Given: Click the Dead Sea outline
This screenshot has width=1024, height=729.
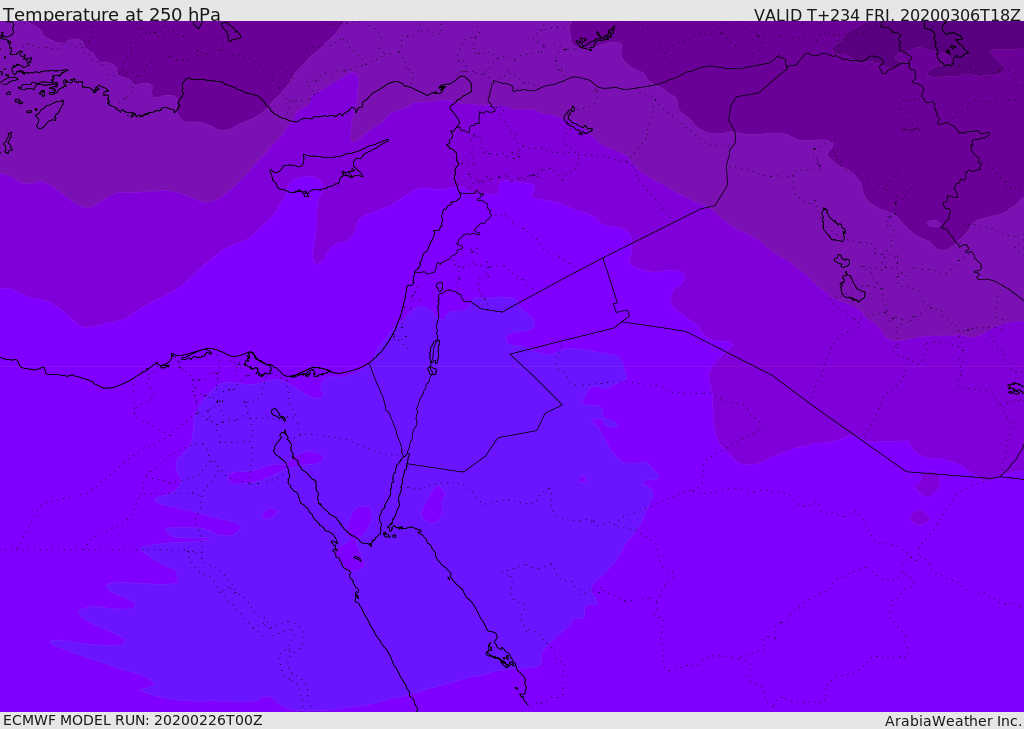Looking at the screenshot, I should pyautogui.click(x=434, y=353).
